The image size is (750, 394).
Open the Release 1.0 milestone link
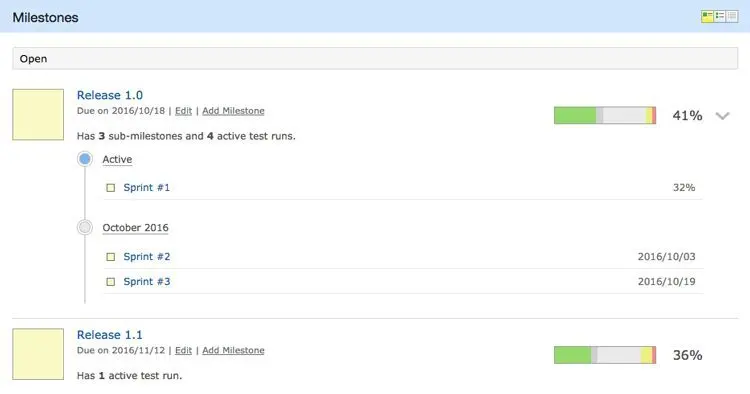[110, 95]
